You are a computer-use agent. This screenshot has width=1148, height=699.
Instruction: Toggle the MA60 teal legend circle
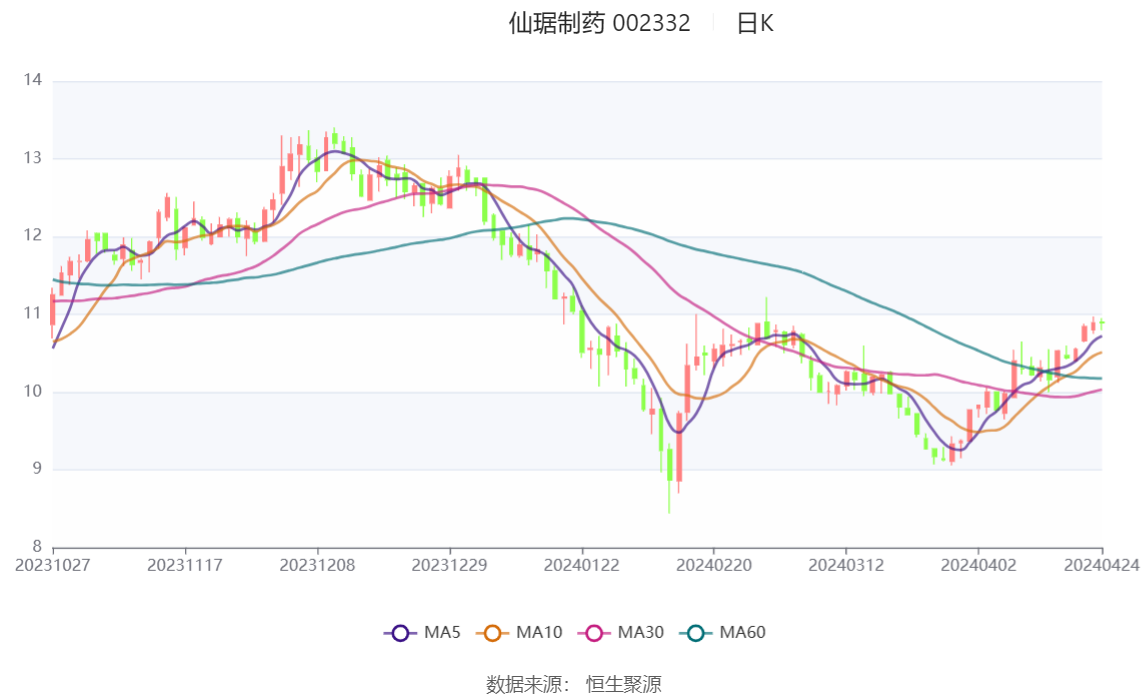point(696,632)
